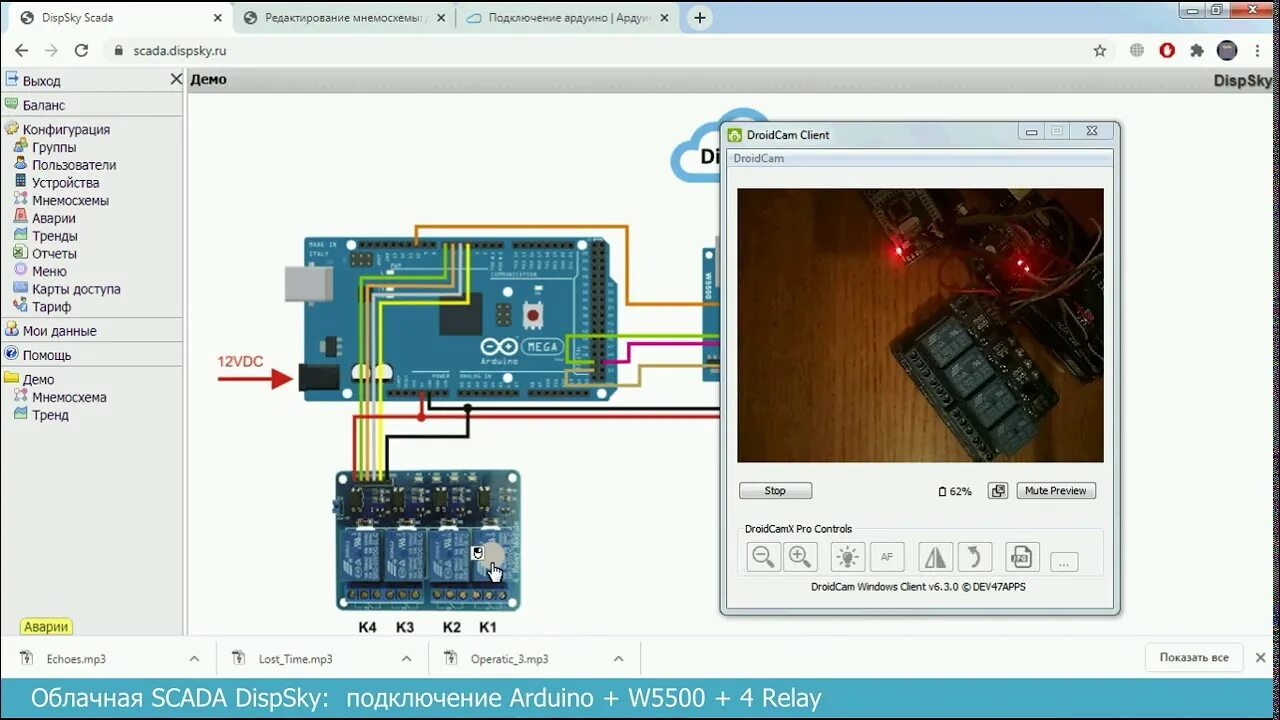Open Тренды in the configuration tree
Viewport: 1280px width, 720px height.
(x=54, y=236)
